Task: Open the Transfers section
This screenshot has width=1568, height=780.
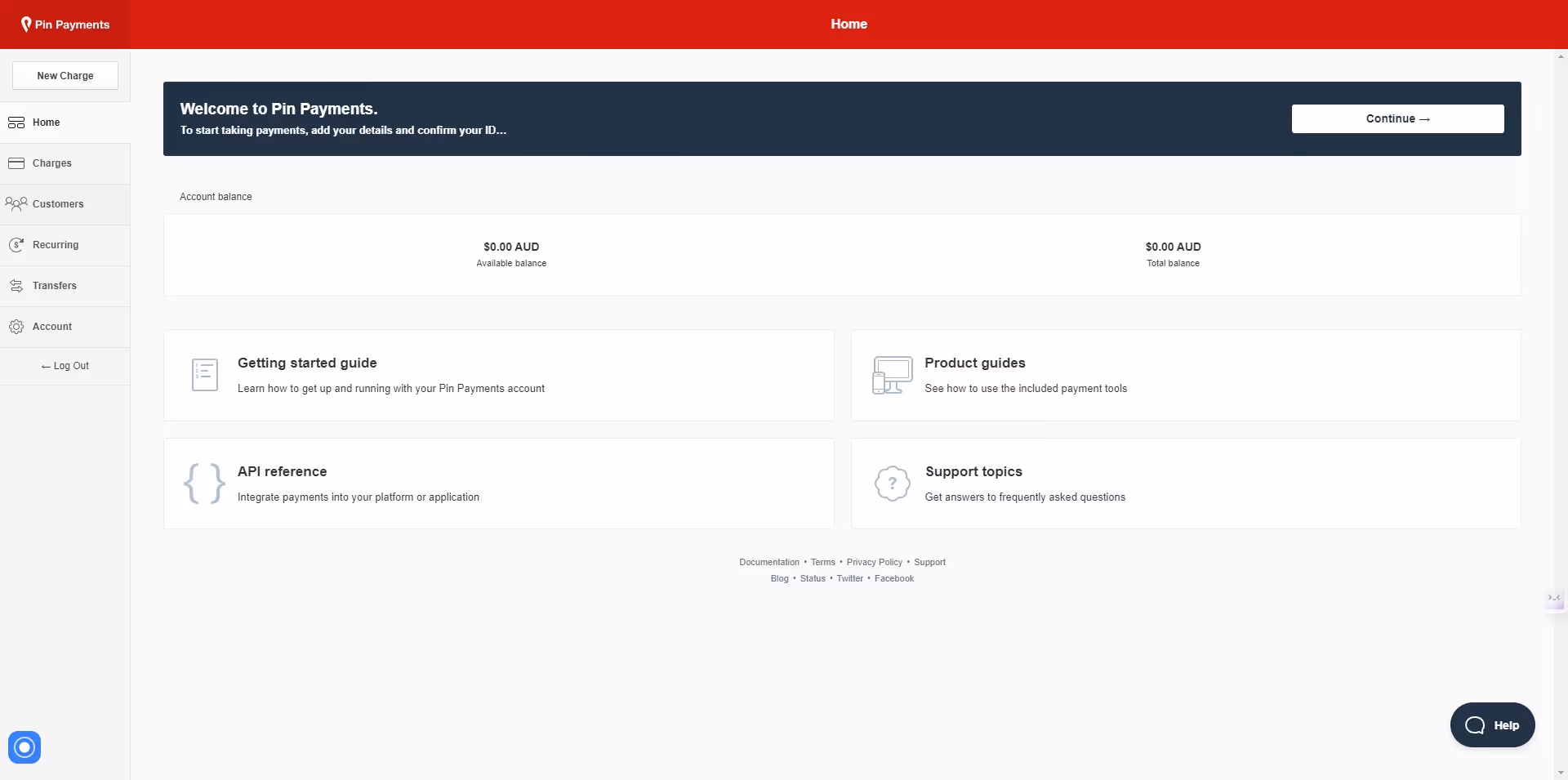Action: [65, 286]
